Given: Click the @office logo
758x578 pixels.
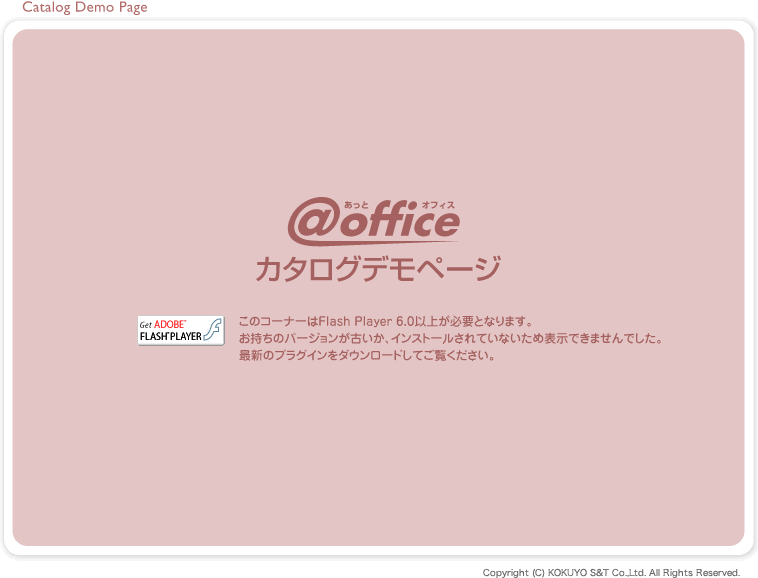Looking at the screenshot, I should (373, 221).
